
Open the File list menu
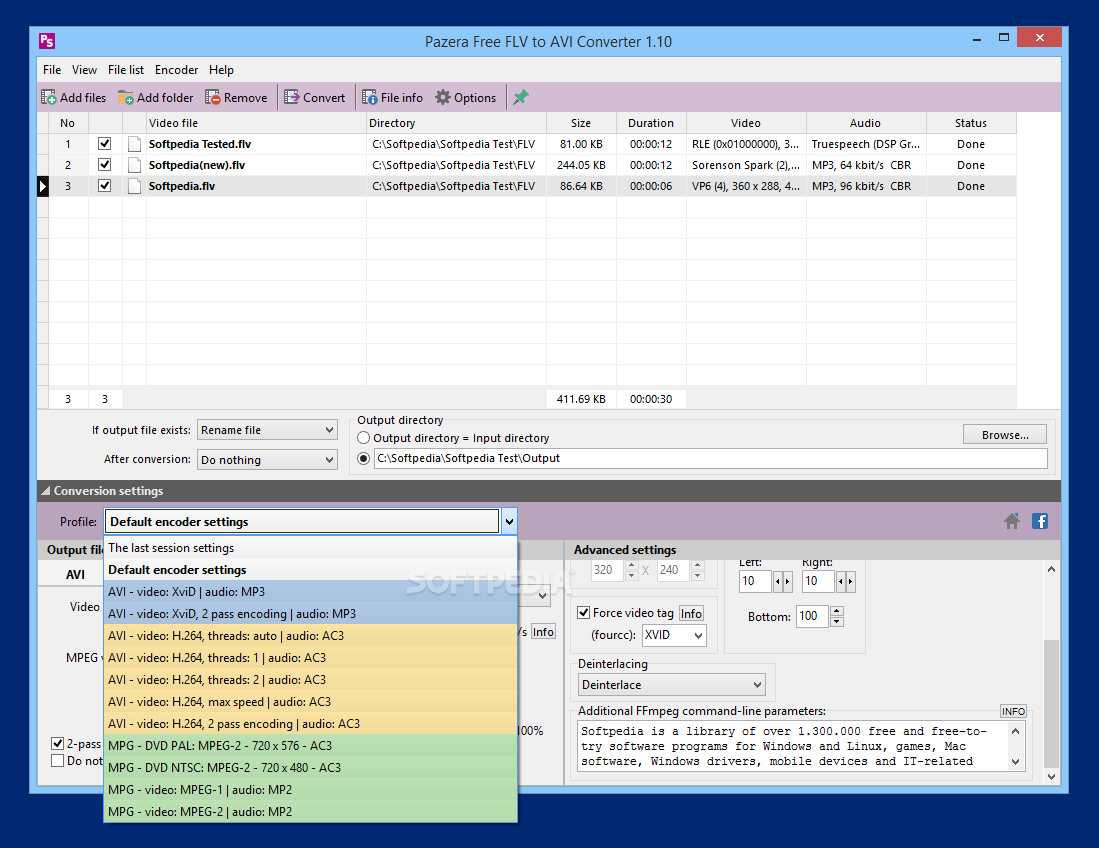pyautogui.click(x=126, y=69)
